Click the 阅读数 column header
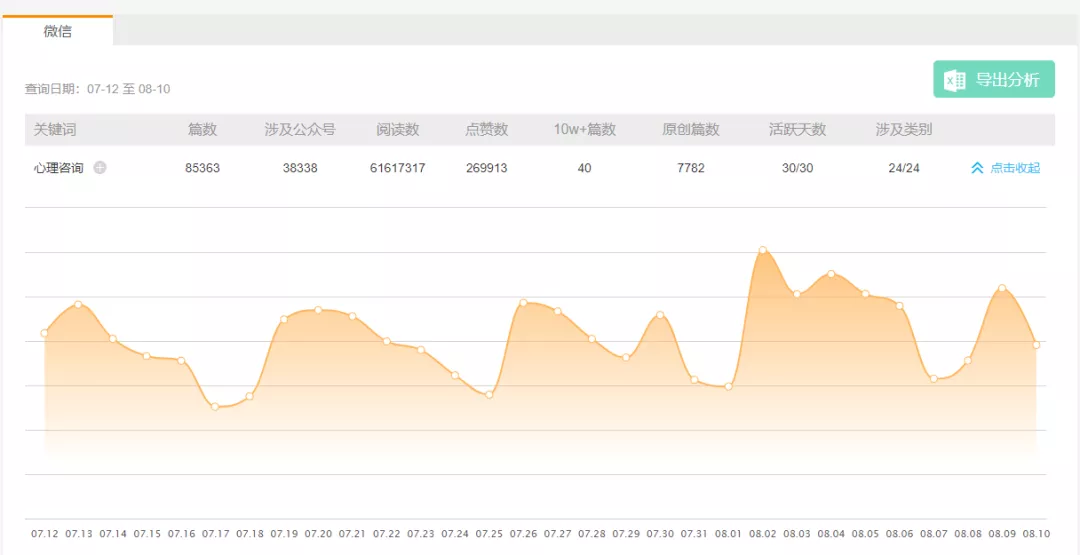This screenshot has height=555, width=1080. pos(397,129)
